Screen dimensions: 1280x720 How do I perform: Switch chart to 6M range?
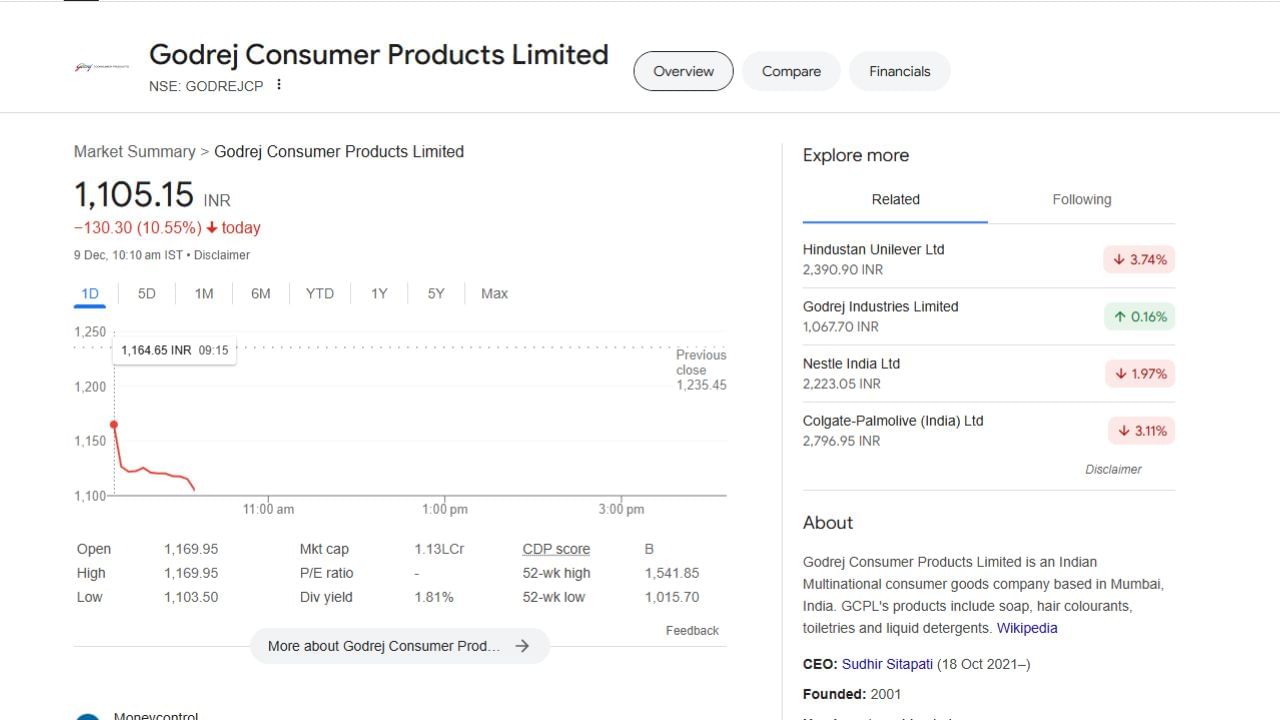click(261, 293)
